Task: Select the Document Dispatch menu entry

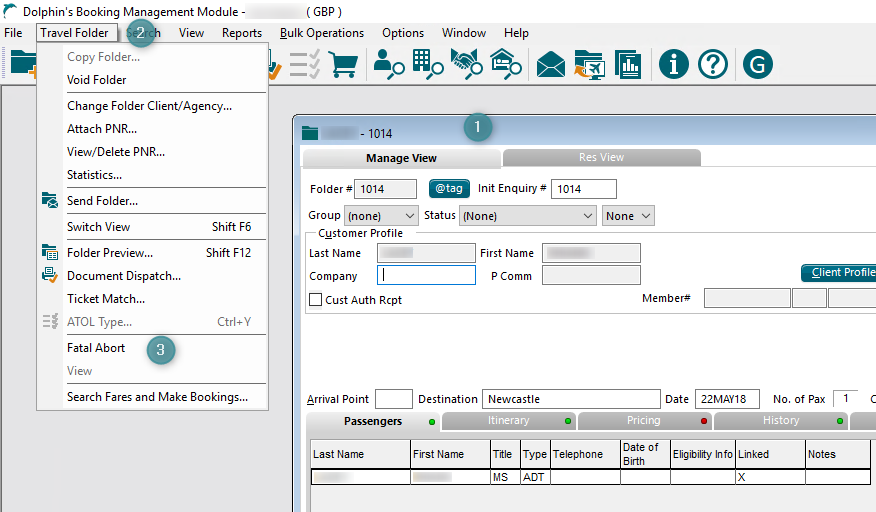Action: point(152,276)
